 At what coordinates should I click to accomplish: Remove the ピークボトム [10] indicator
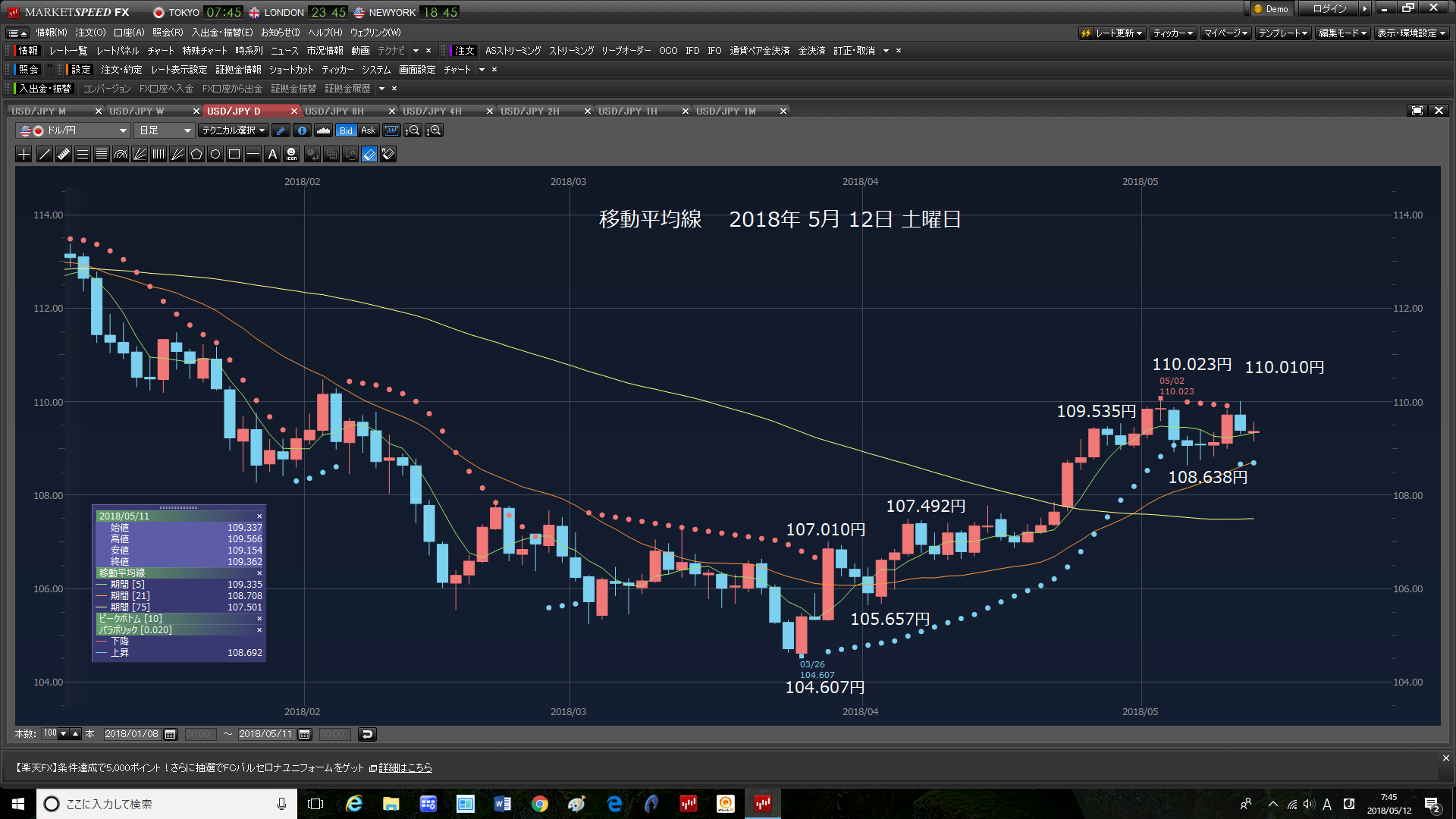[259, 619]
